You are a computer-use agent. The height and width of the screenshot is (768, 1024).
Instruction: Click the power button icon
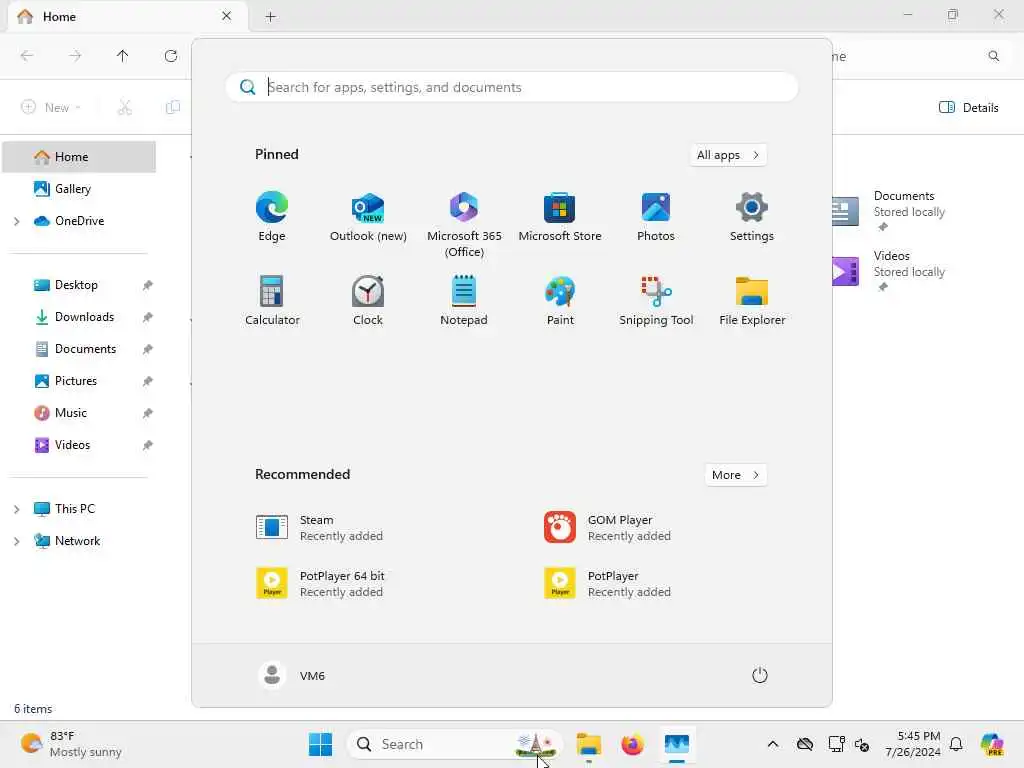(x=760, y=675)
